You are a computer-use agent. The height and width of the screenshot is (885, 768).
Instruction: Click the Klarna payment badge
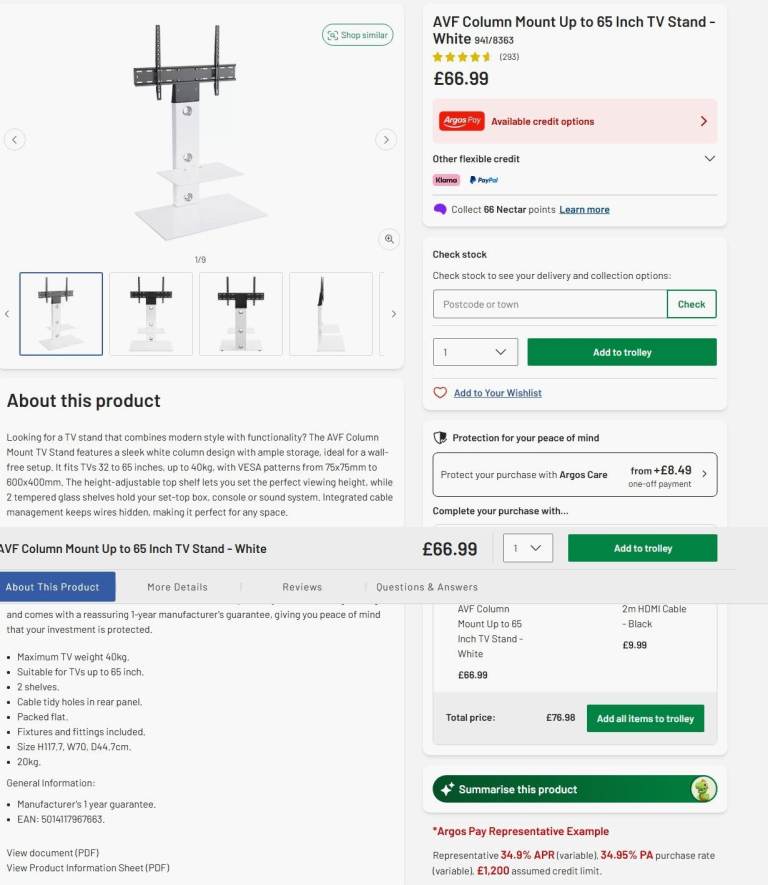coord(446,180)
